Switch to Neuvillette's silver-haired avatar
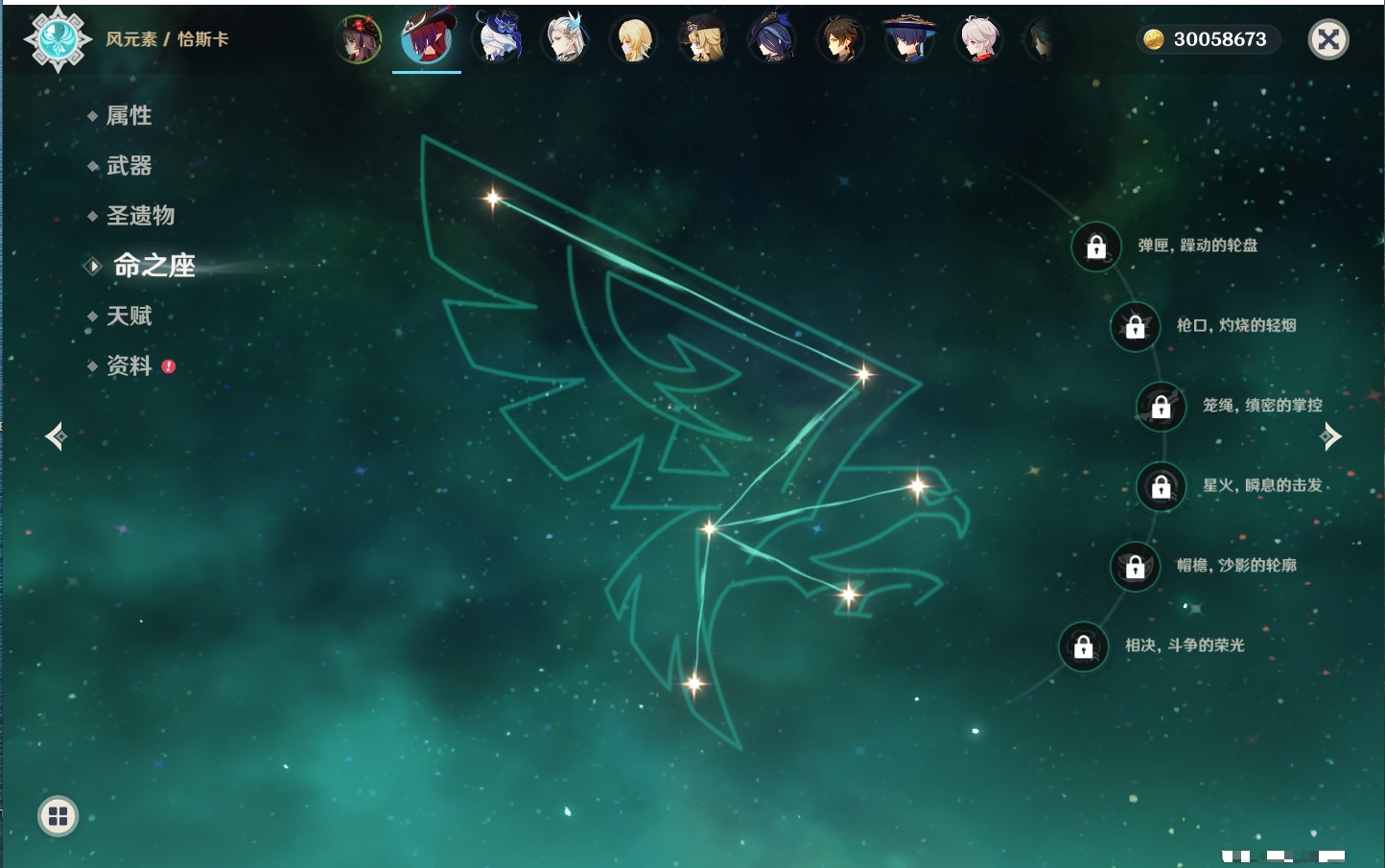This screenshot has height=868, width=1385. tap(566, 39)
